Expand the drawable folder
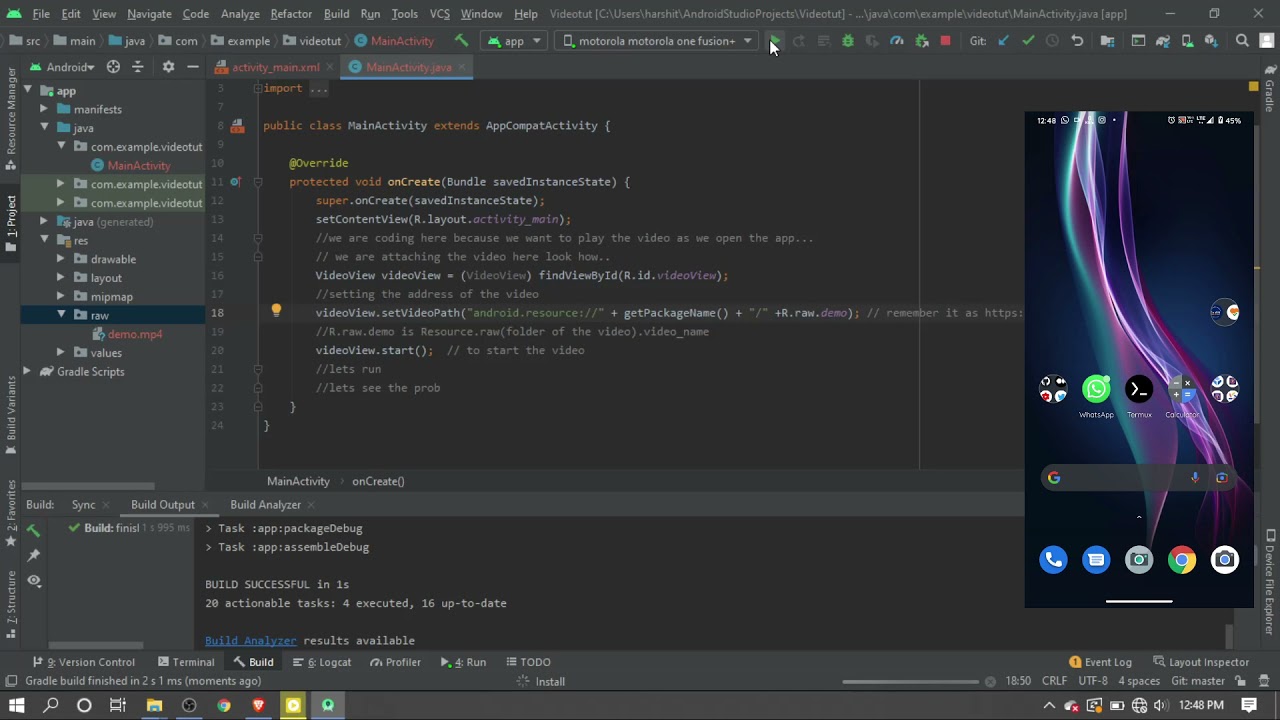This screenshot has height=720, width=1280. coord(61,259)
